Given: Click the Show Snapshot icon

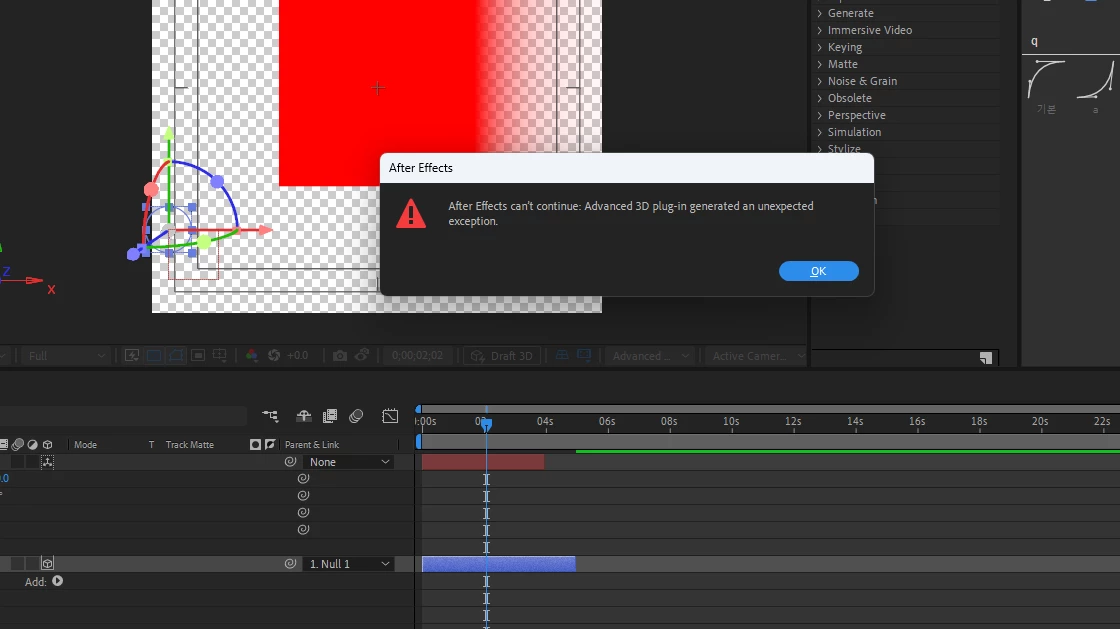Looking at the screenshot, I should [362, 356].
